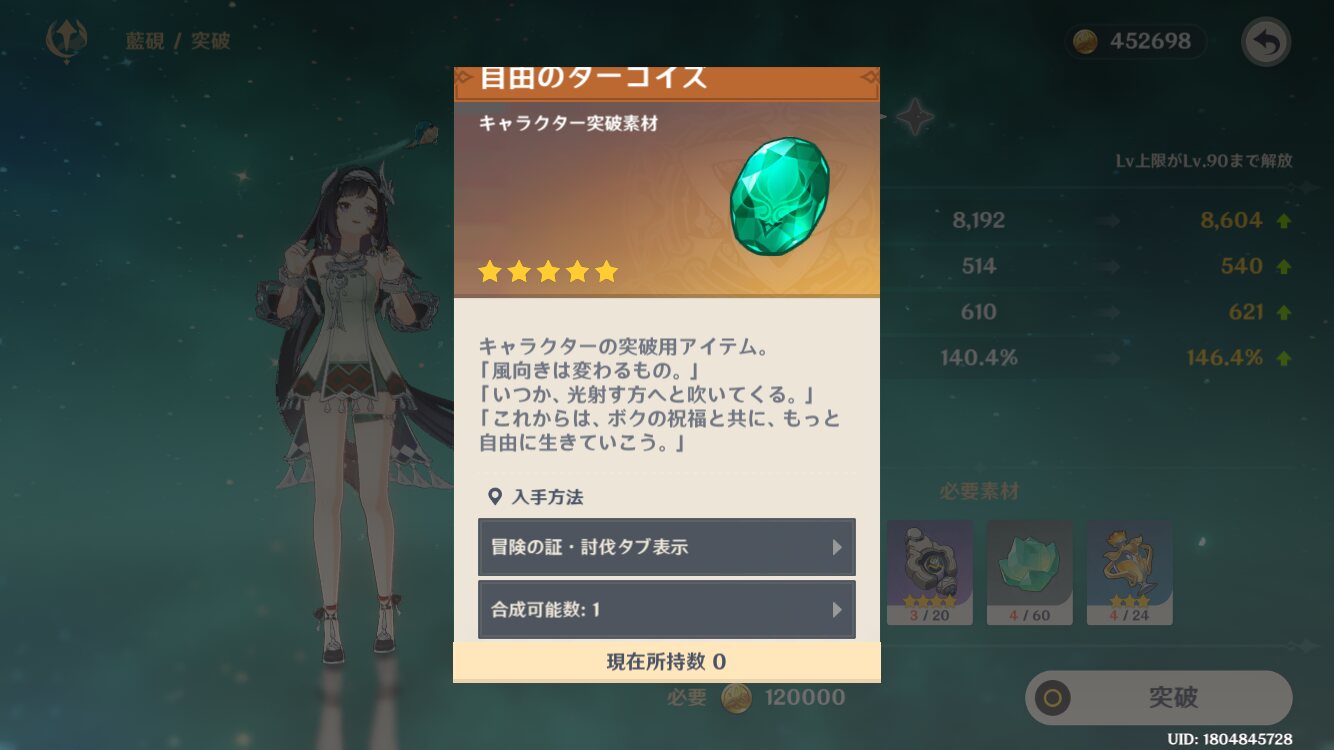Open 冒険の証・討伐タブ表示 source entry

pos(667,547)
